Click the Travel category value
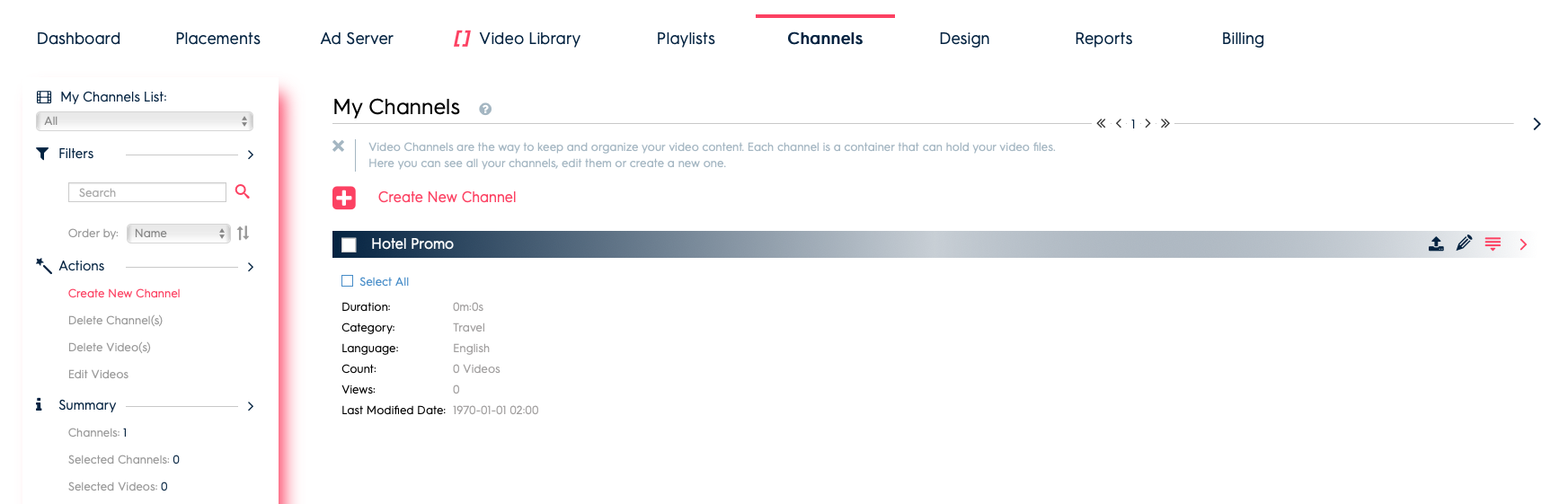 click(469, 328)
